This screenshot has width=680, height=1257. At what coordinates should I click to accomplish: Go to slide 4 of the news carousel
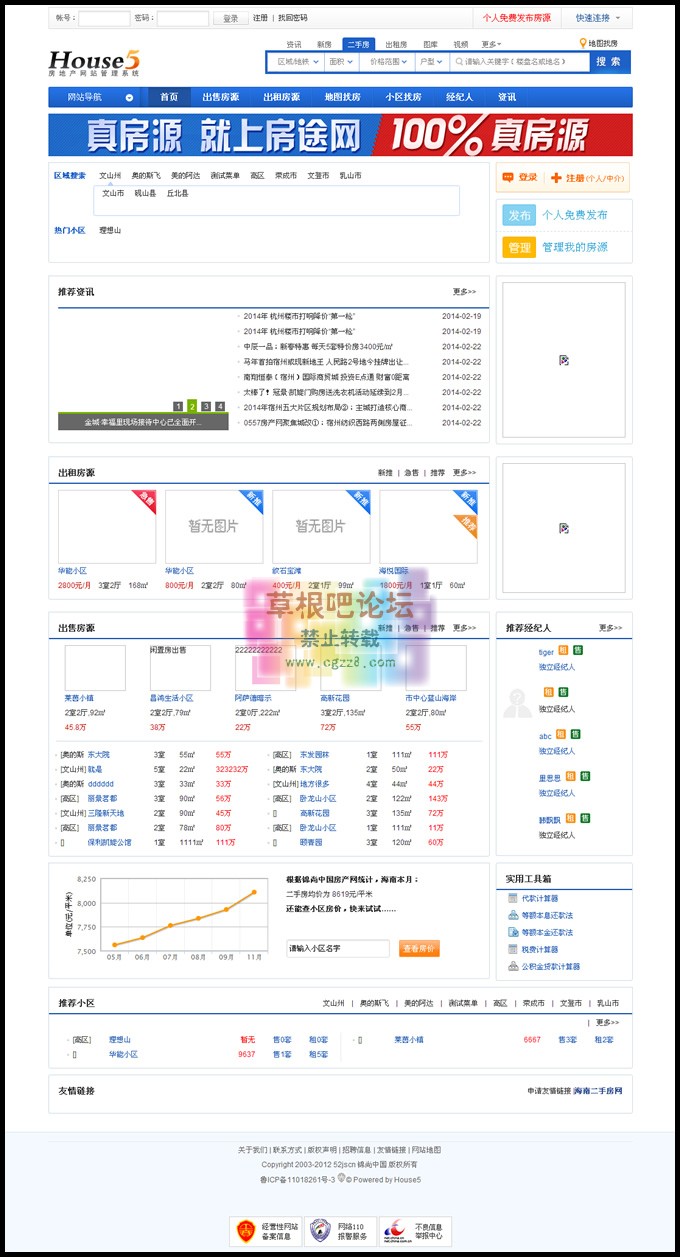coord(220,406)
